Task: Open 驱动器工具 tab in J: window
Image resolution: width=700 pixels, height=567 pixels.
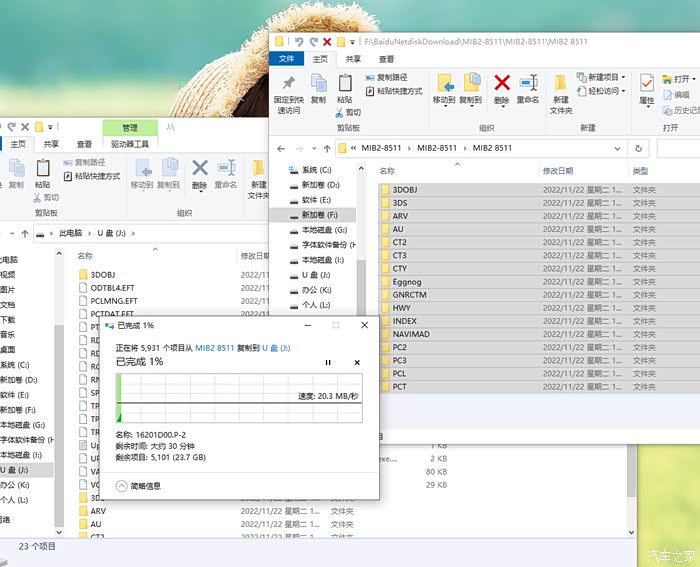Action: (130, 144)
